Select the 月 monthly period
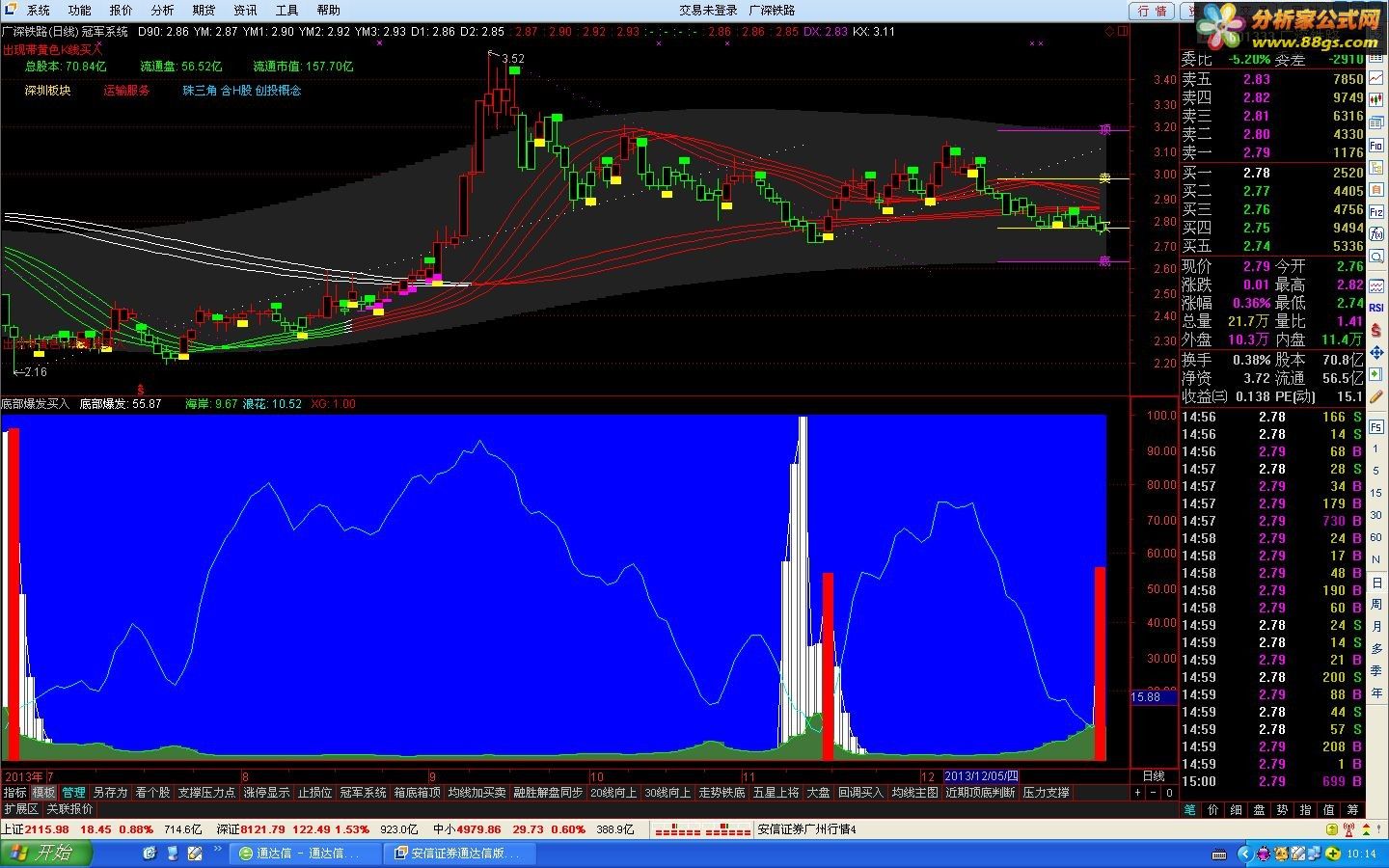Screen dimensions: 1389x868 1376,627
